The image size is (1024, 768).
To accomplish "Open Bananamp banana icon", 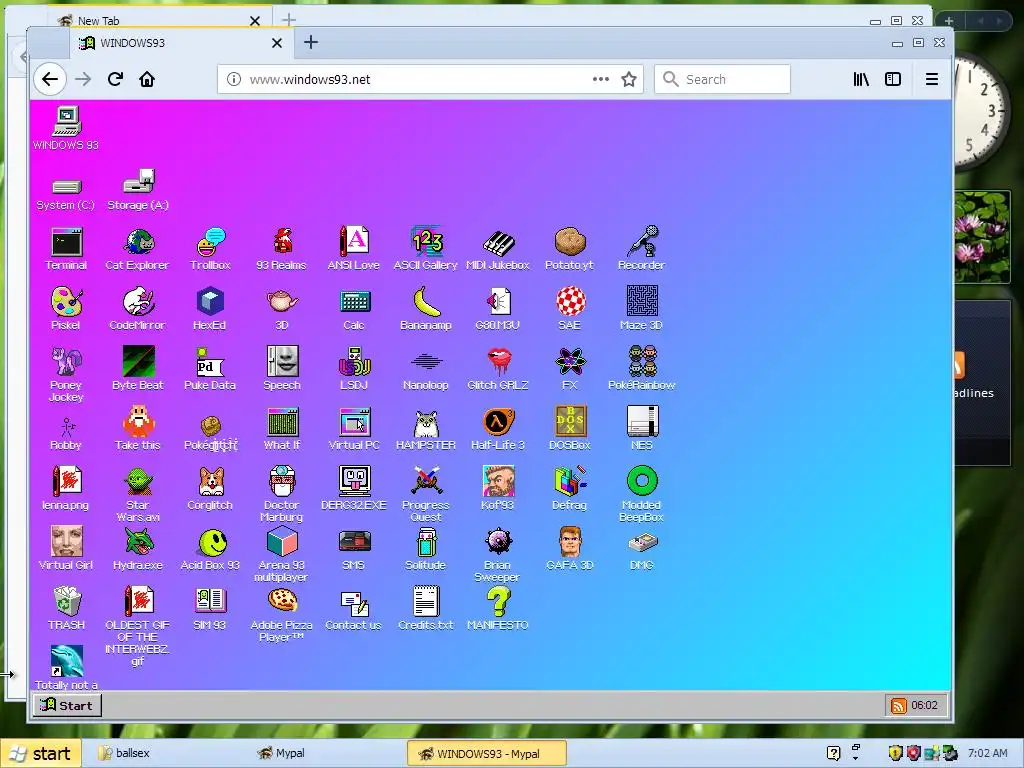I will pos(426,308).
